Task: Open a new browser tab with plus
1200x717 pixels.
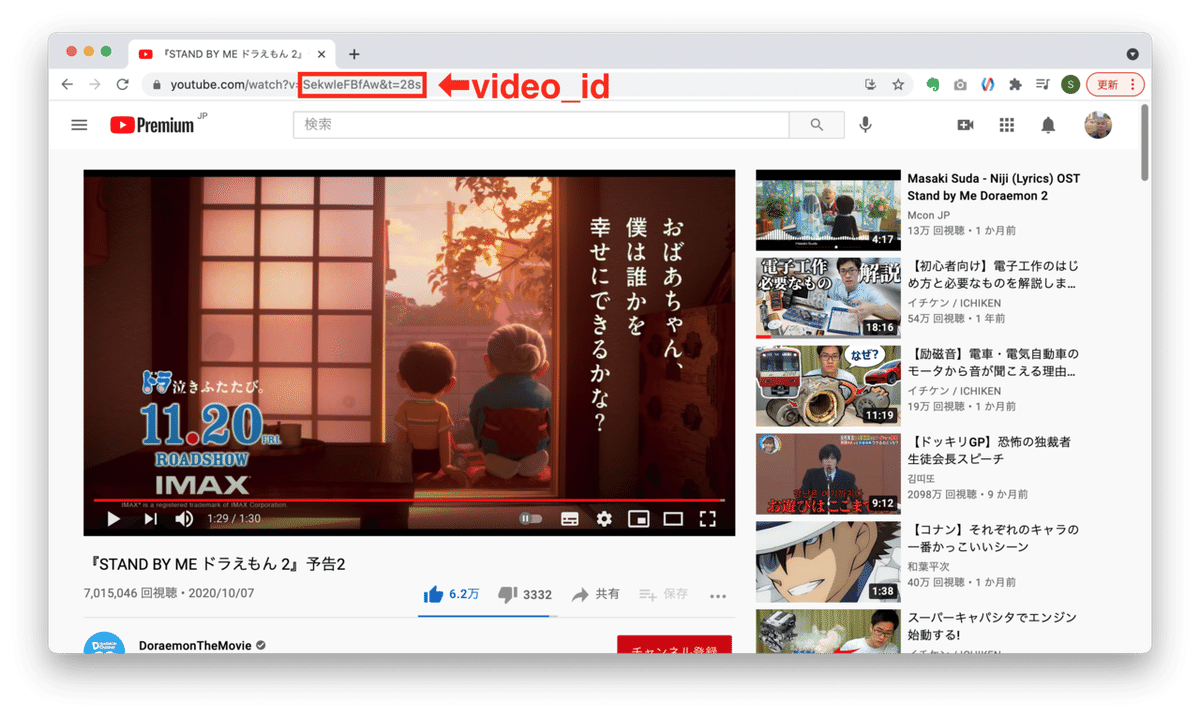Action: pyautogui.click(x=354, y=54)
